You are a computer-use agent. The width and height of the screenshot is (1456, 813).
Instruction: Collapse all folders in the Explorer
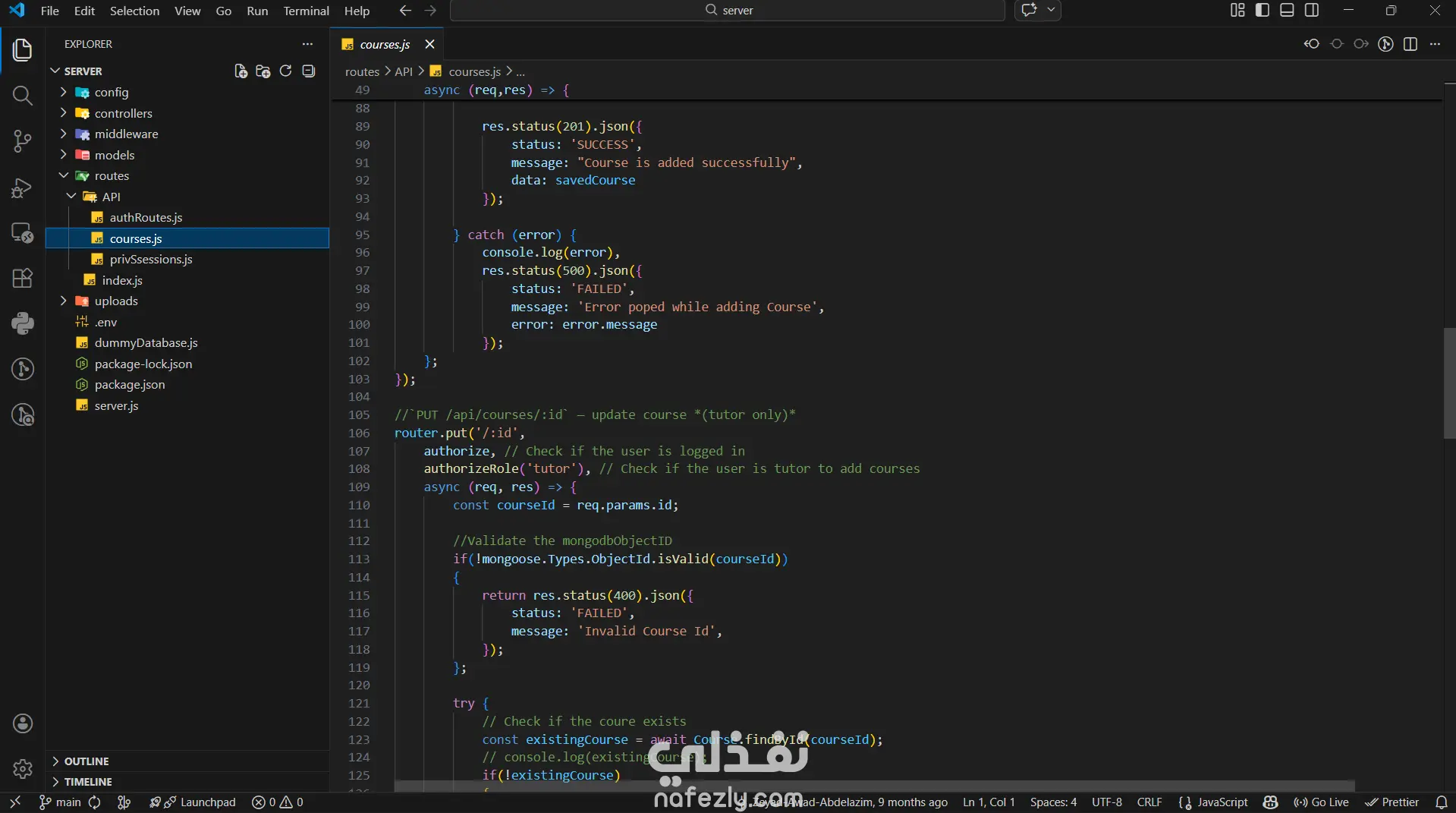pos(308,71)
